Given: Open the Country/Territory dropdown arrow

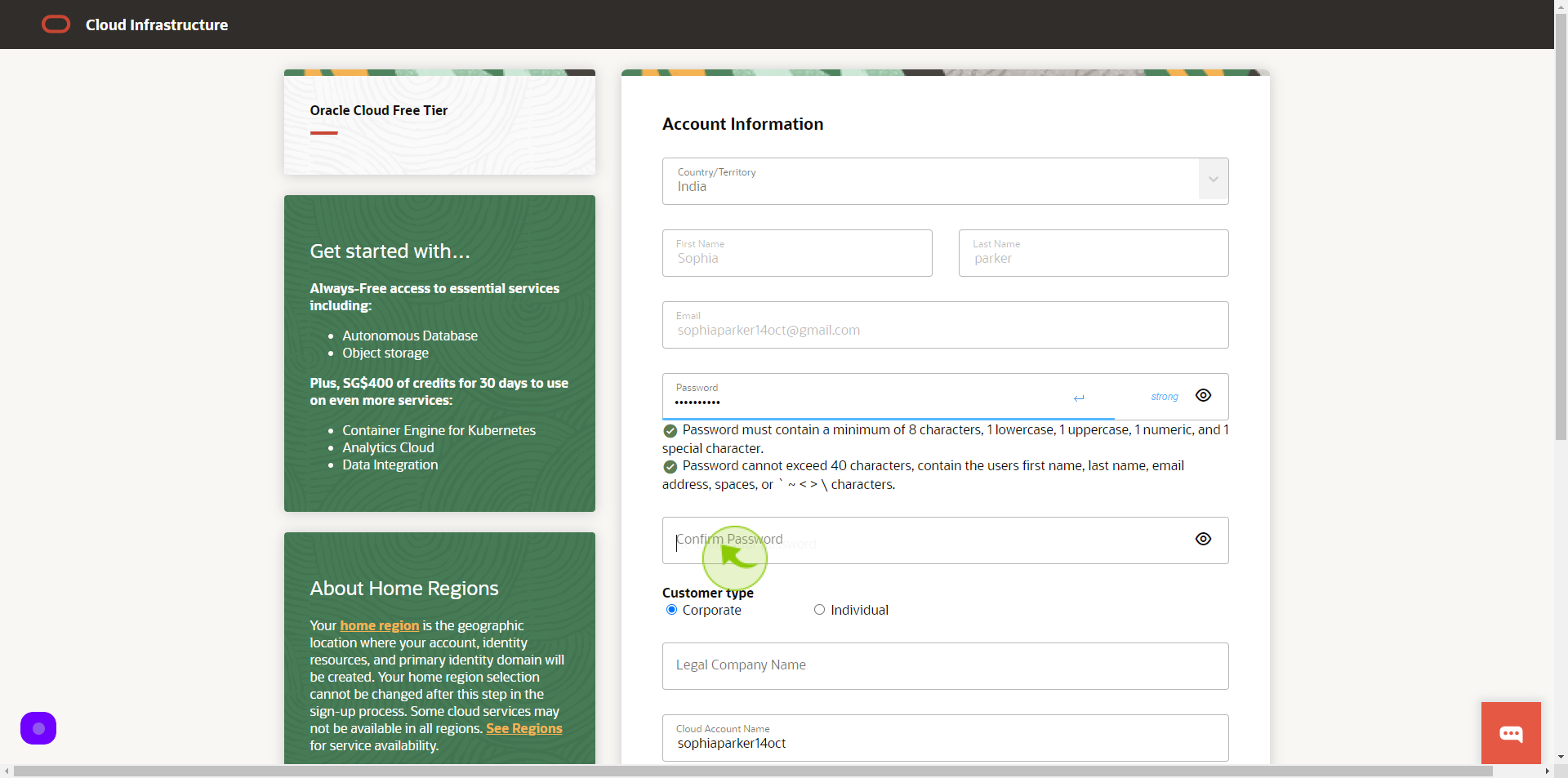Looking at the screenshot, I should (x=1214, y=180).
